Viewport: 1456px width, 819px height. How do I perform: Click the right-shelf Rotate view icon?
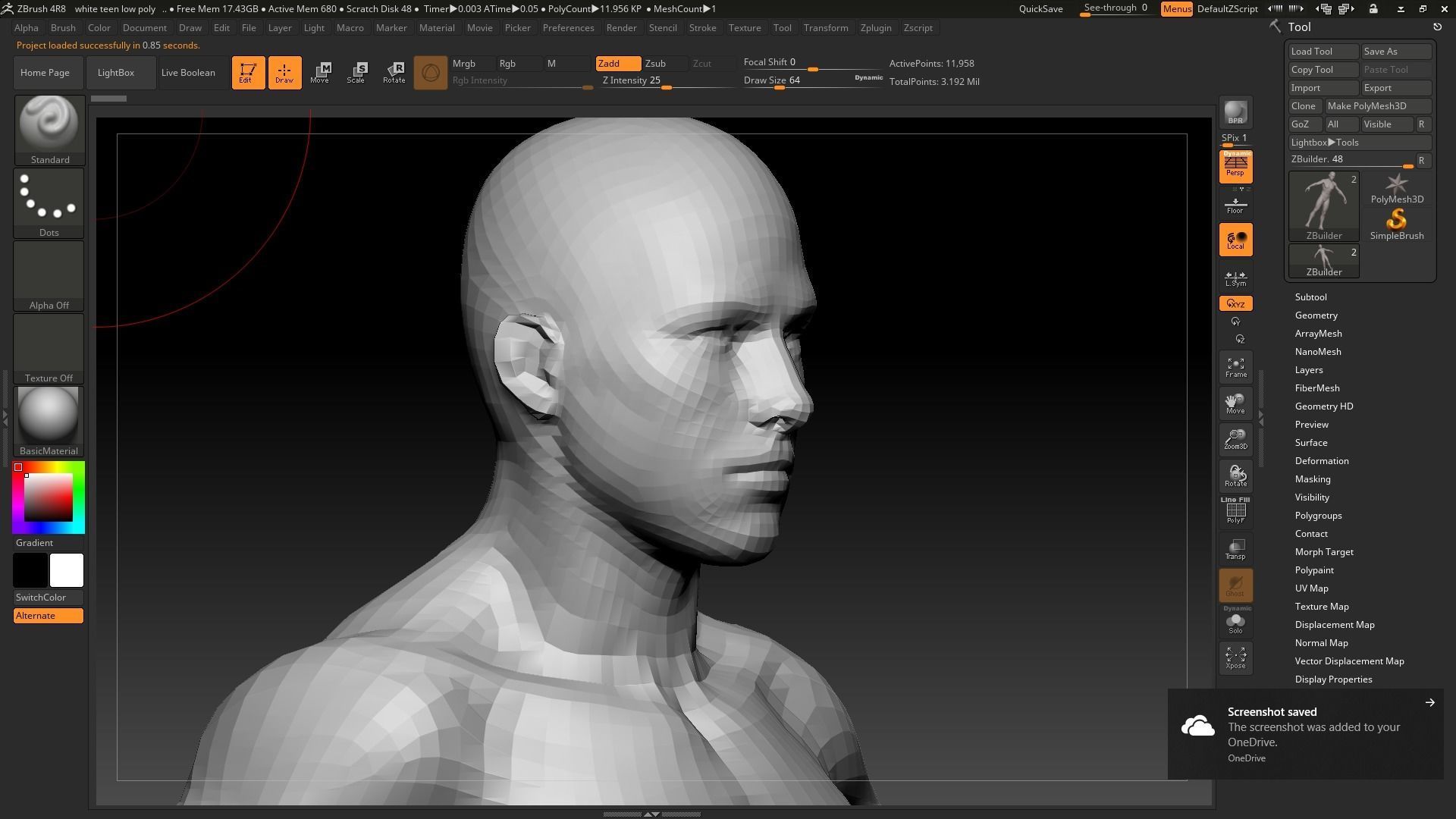click(1235, 476)
